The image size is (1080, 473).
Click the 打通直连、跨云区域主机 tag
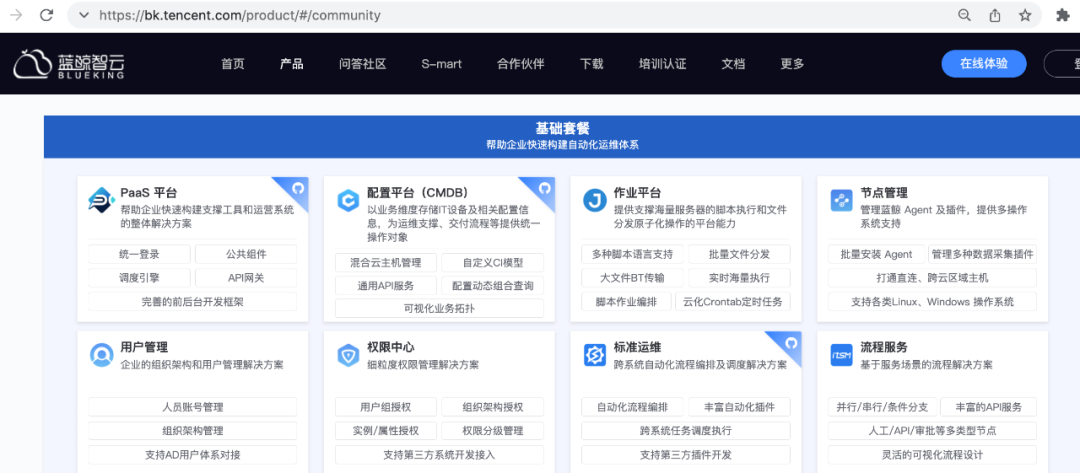click(932, 277)
